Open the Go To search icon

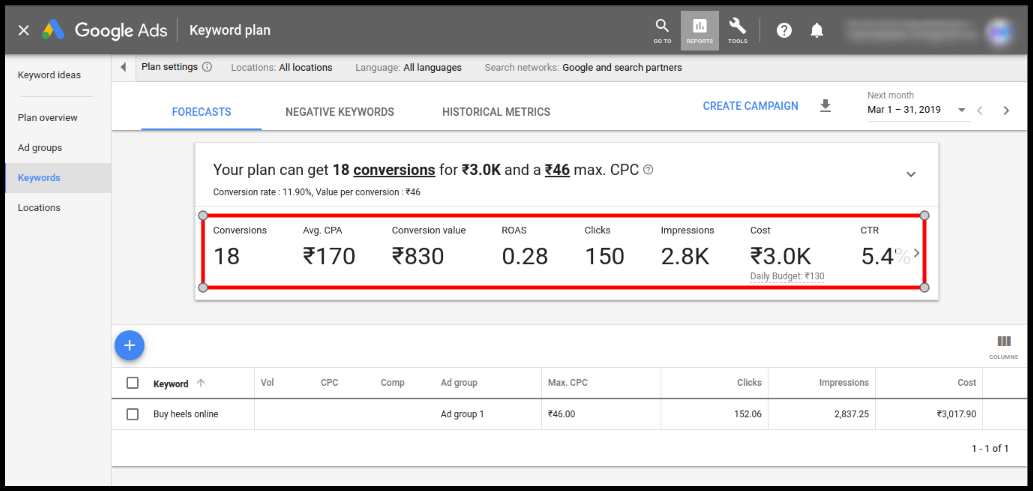(662, 31)
